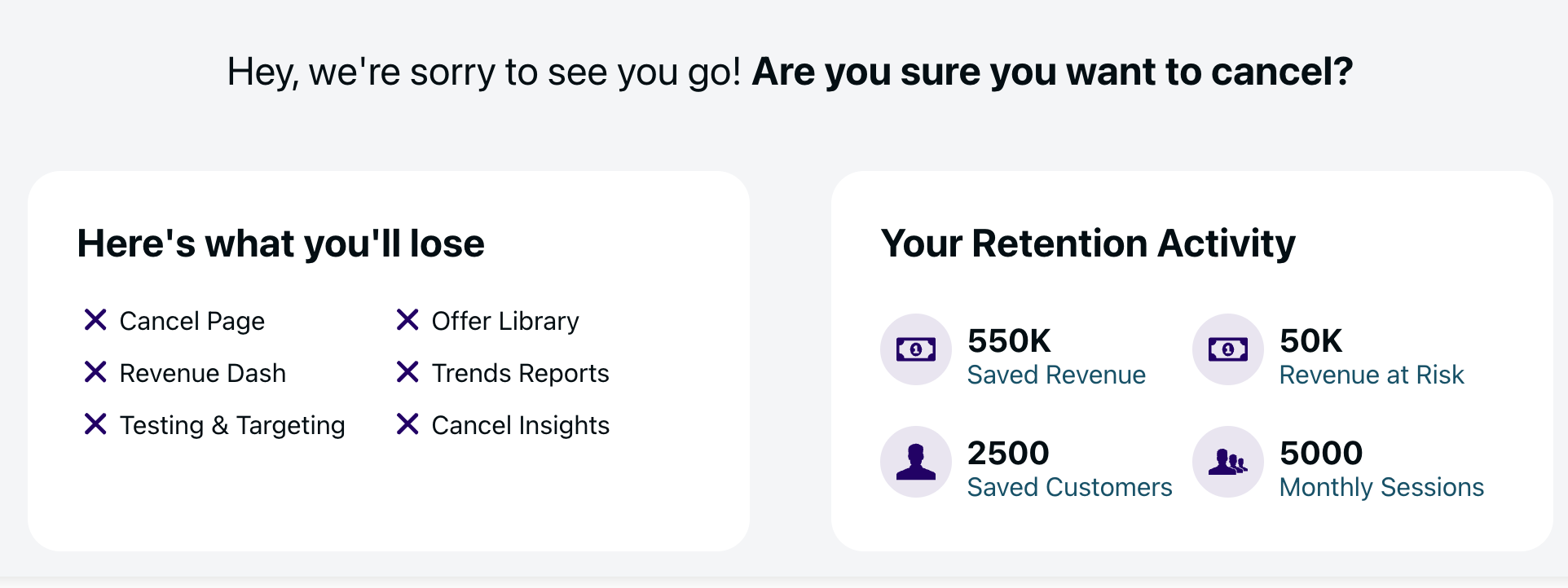1568x588 pixels.
Task: Click the X icon beside Cancel Page
Action: click(95, 320)
